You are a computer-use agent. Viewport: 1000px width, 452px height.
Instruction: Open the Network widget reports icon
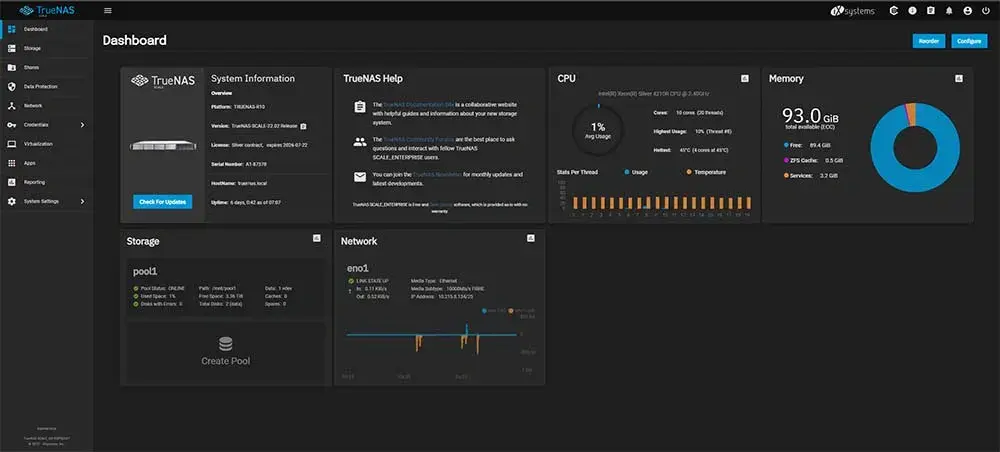tap(531, 238)
